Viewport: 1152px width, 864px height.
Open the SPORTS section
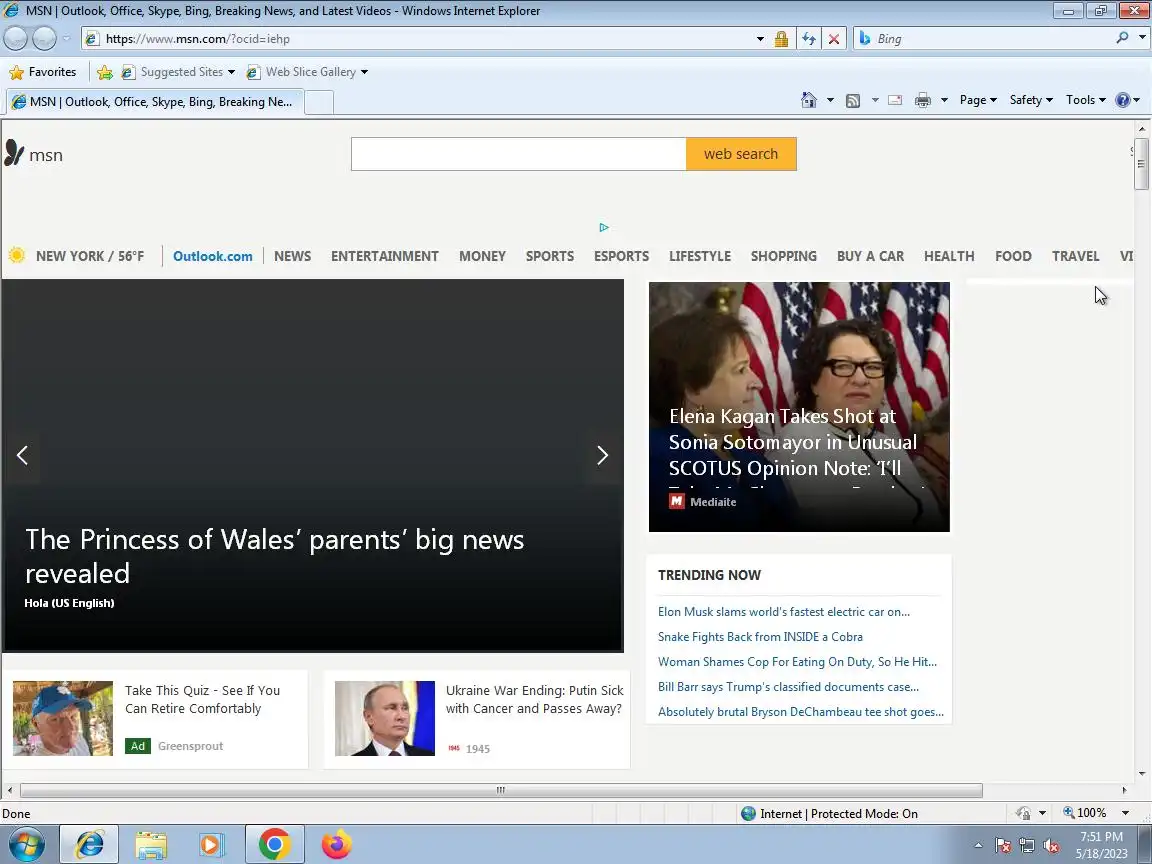(x=550, y=256)
